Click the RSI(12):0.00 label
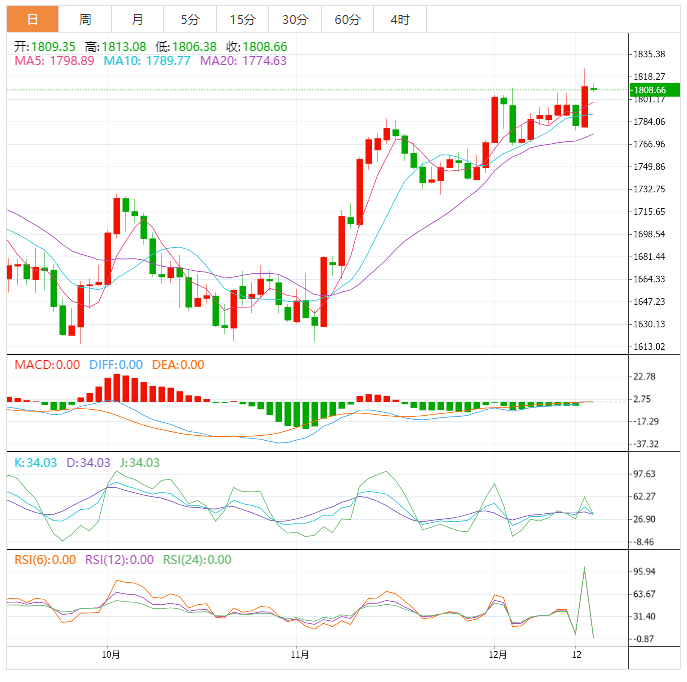 point(119,560)
